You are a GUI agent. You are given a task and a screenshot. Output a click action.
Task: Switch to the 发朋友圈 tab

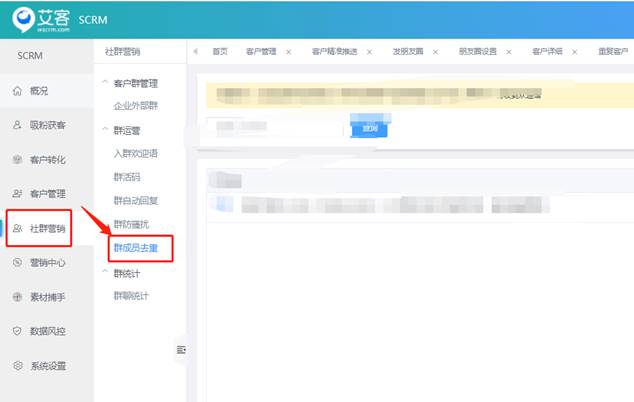[408, 51]
